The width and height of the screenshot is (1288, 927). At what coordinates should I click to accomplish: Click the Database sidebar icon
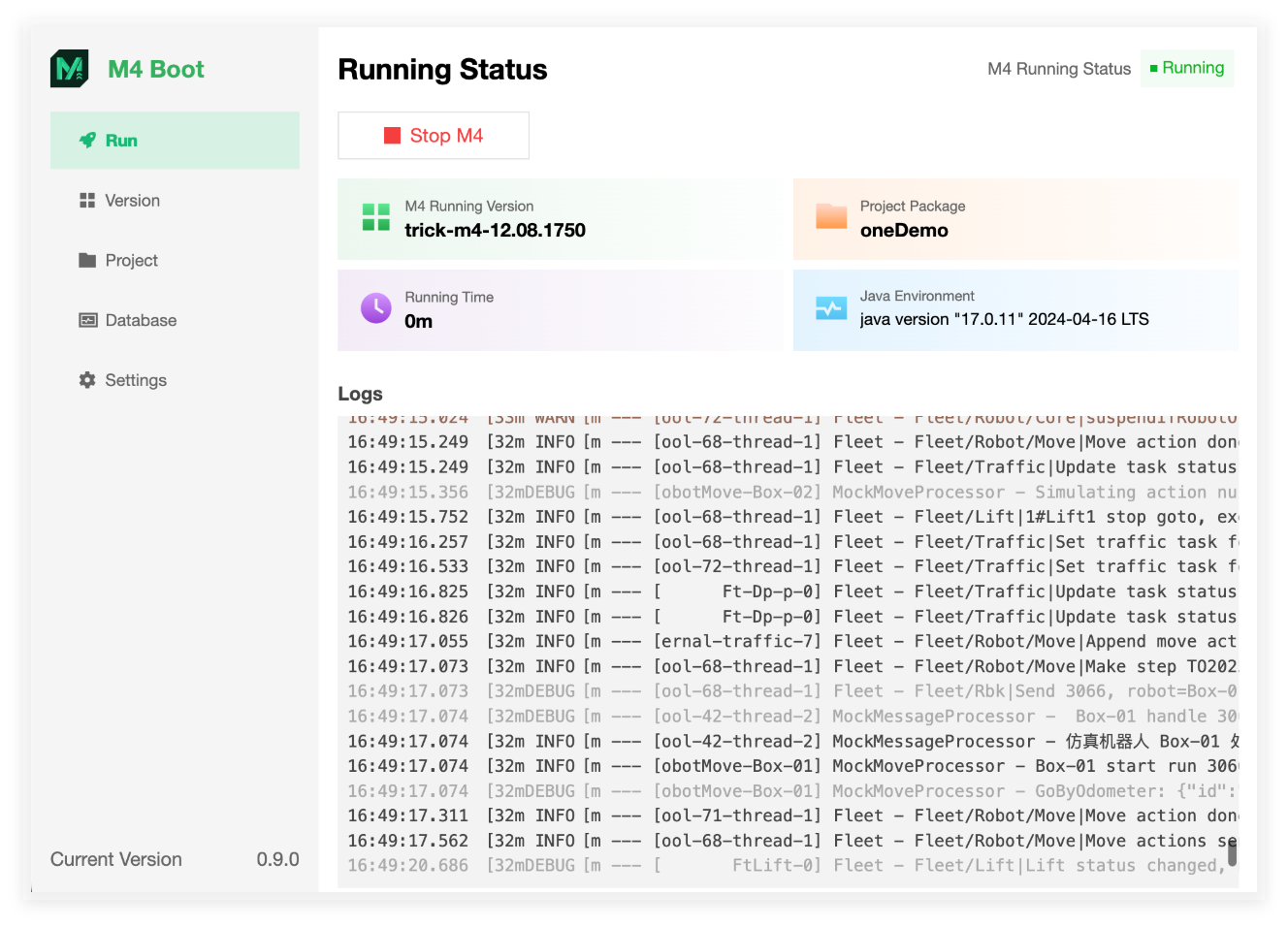point(87,321)
